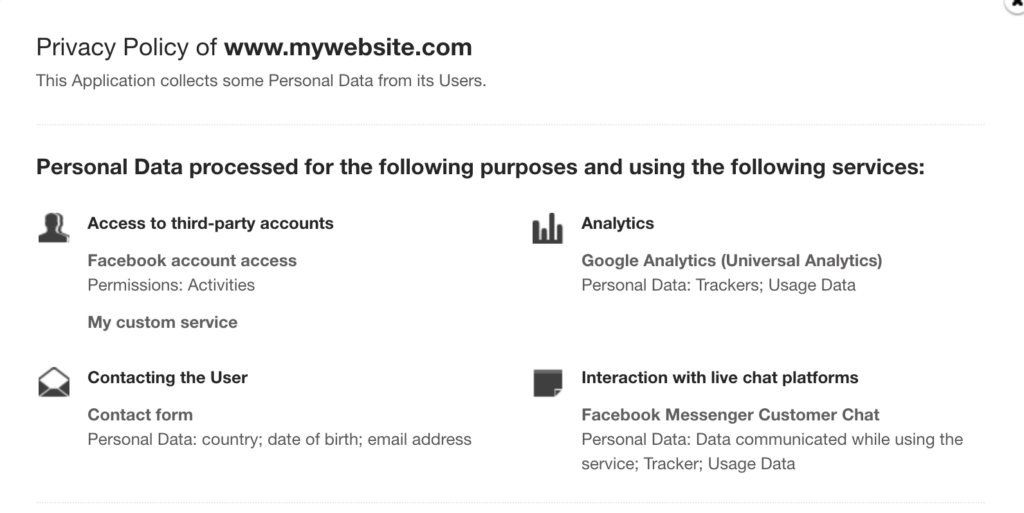Expand the Contact form details
The width and height of the screenshot is (1024, 513).
coord(140,414)
